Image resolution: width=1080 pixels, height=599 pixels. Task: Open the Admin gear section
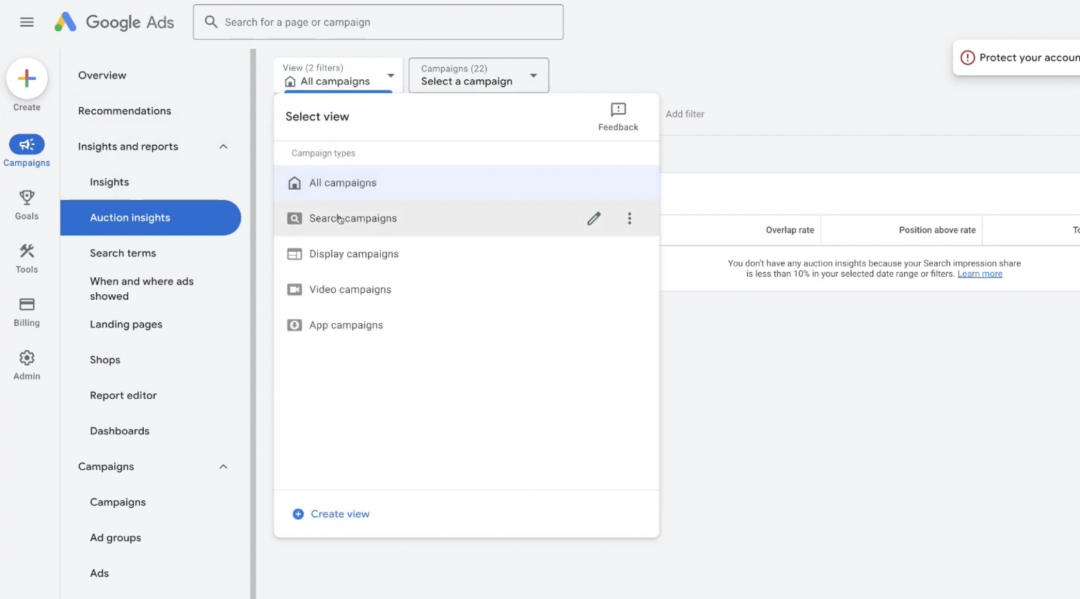(27, 365)
